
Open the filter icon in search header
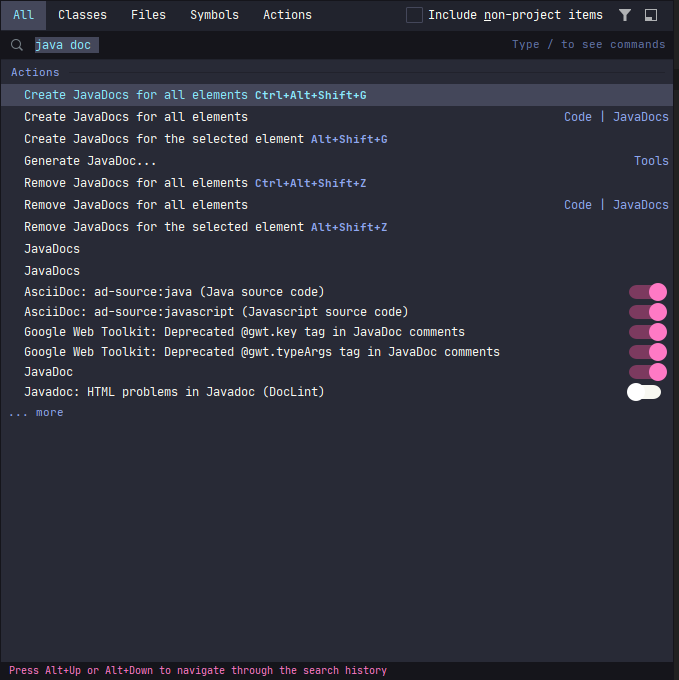pos(624,15)
